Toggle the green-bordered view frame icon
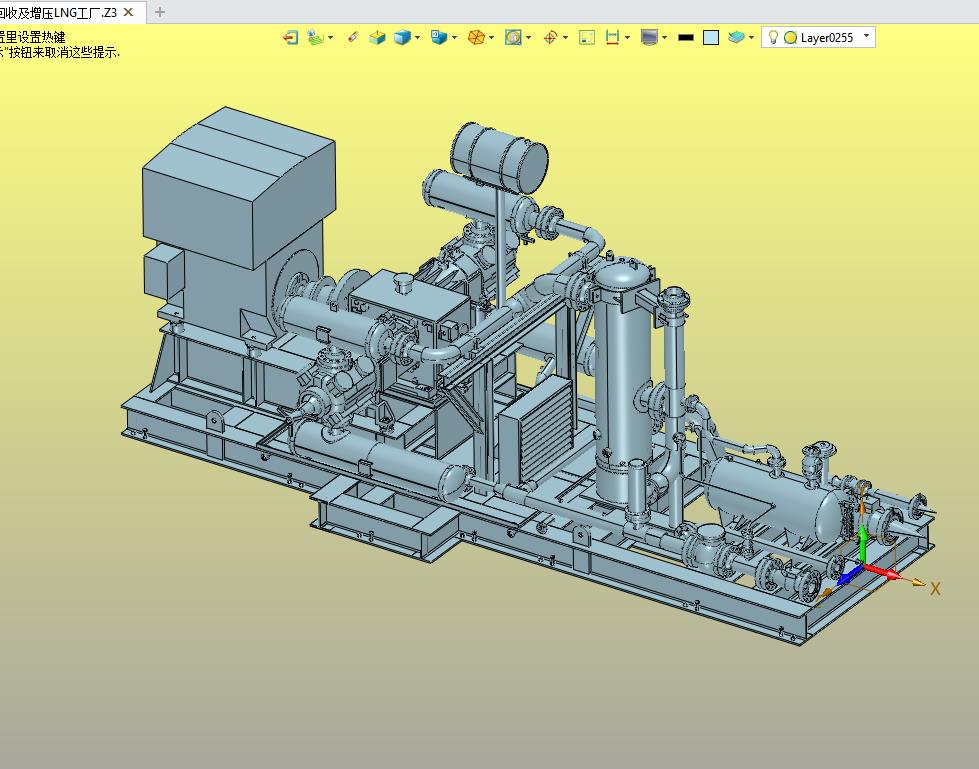The height and width of the screenshot is (769, 979). click(587, 37)
